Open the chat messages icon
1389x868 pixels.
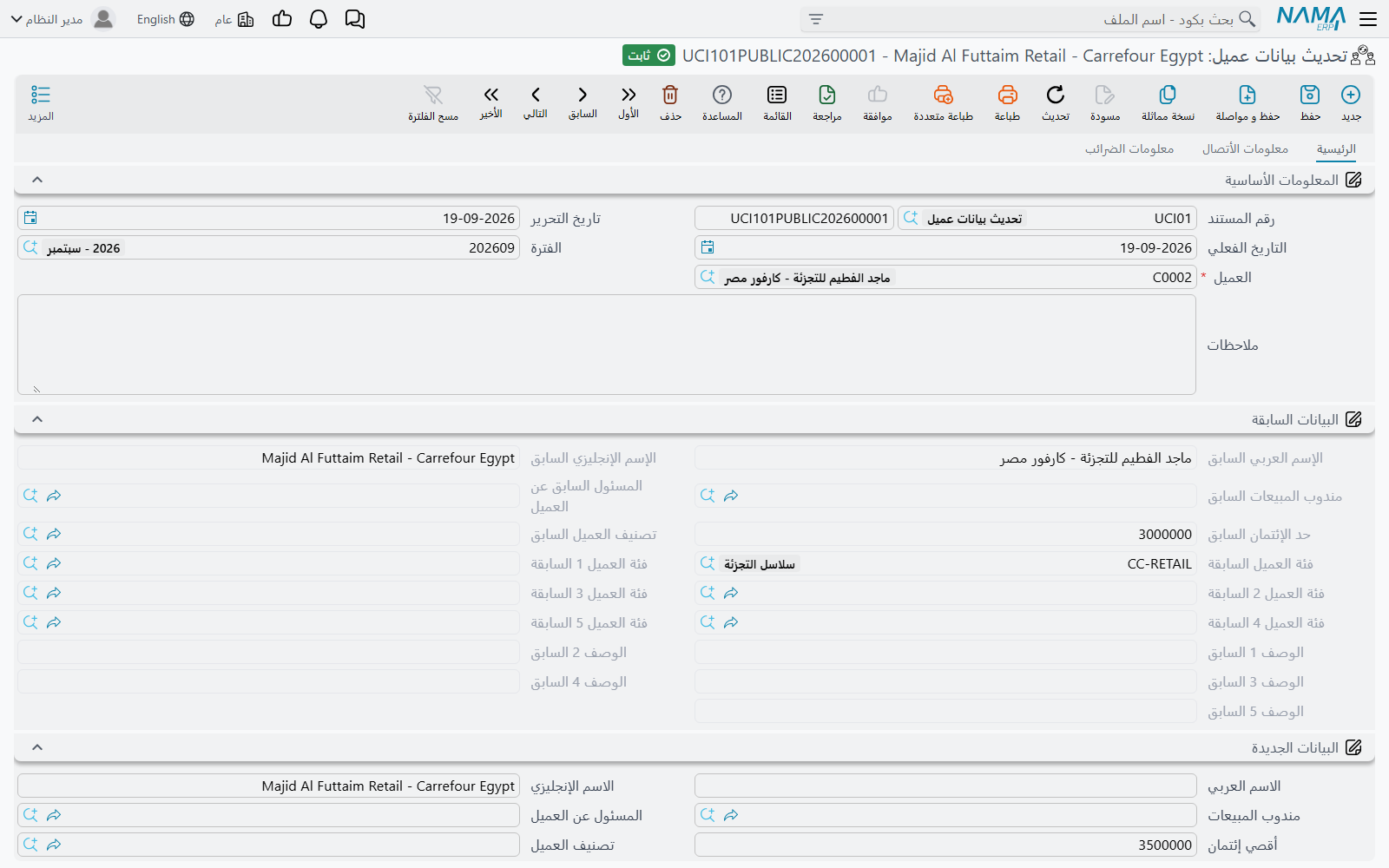click(354, 19)
